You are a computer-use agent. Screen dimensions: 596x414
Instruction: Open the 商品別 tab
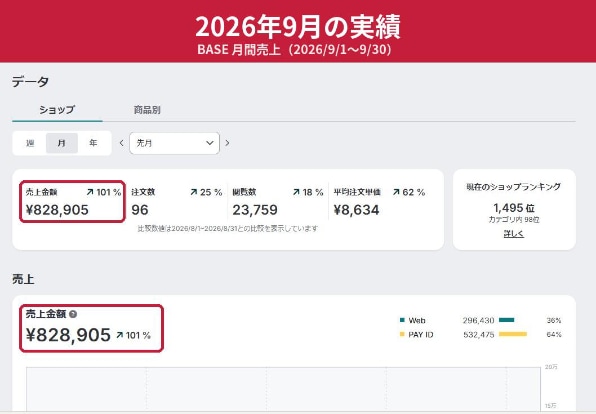[147, 110]
